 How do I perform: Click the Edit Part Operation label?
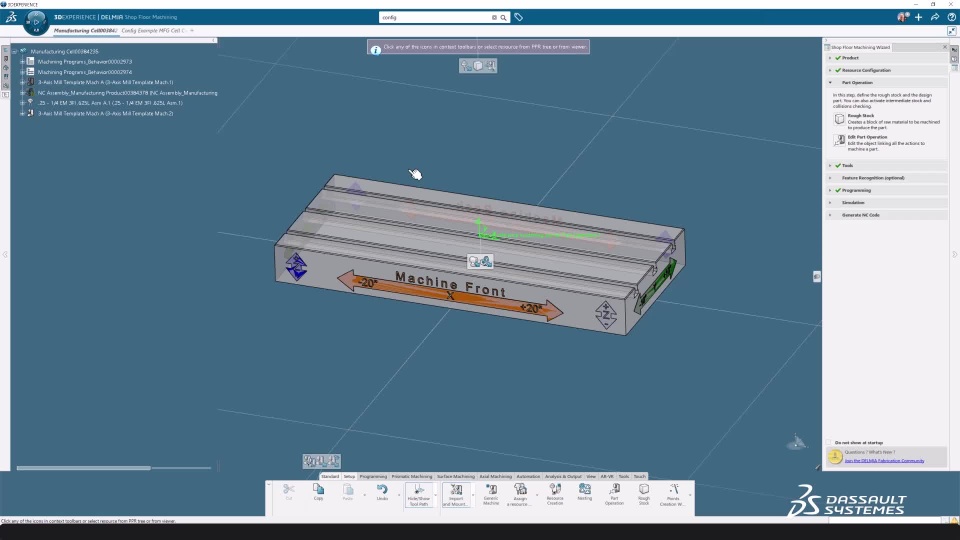(867, 137)
